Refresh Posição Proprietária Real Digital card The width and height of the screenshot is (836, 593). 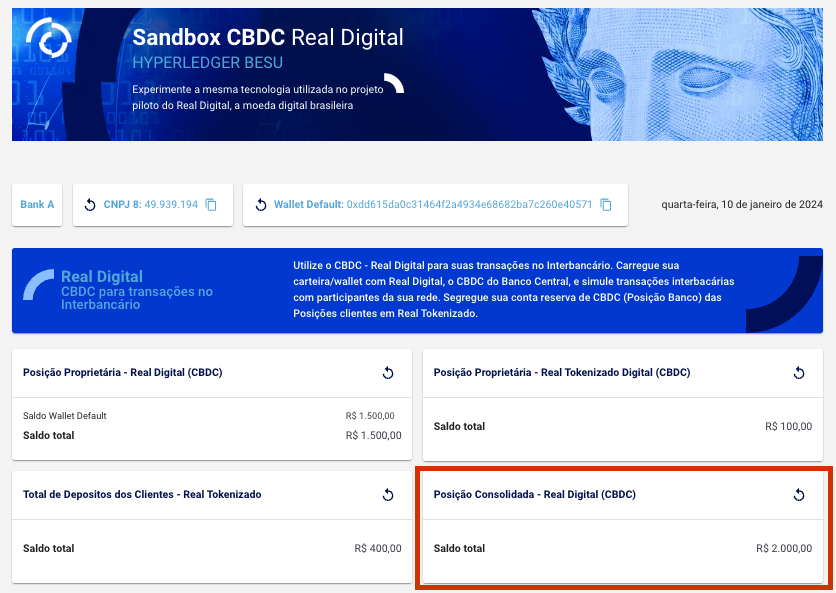click(388, 373)
